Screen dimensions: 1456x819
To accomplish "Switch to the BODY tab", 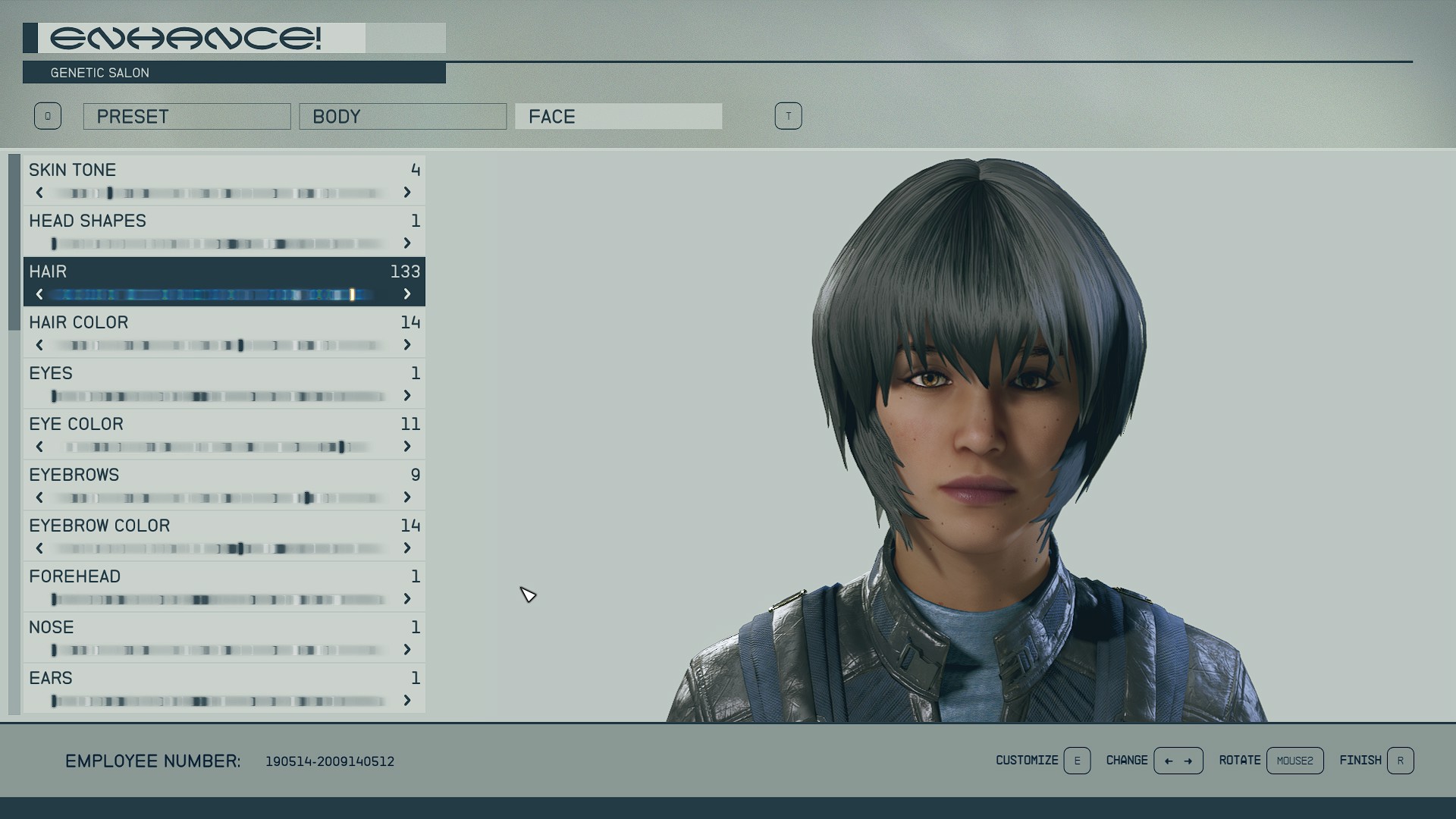I will pos(403,116).
